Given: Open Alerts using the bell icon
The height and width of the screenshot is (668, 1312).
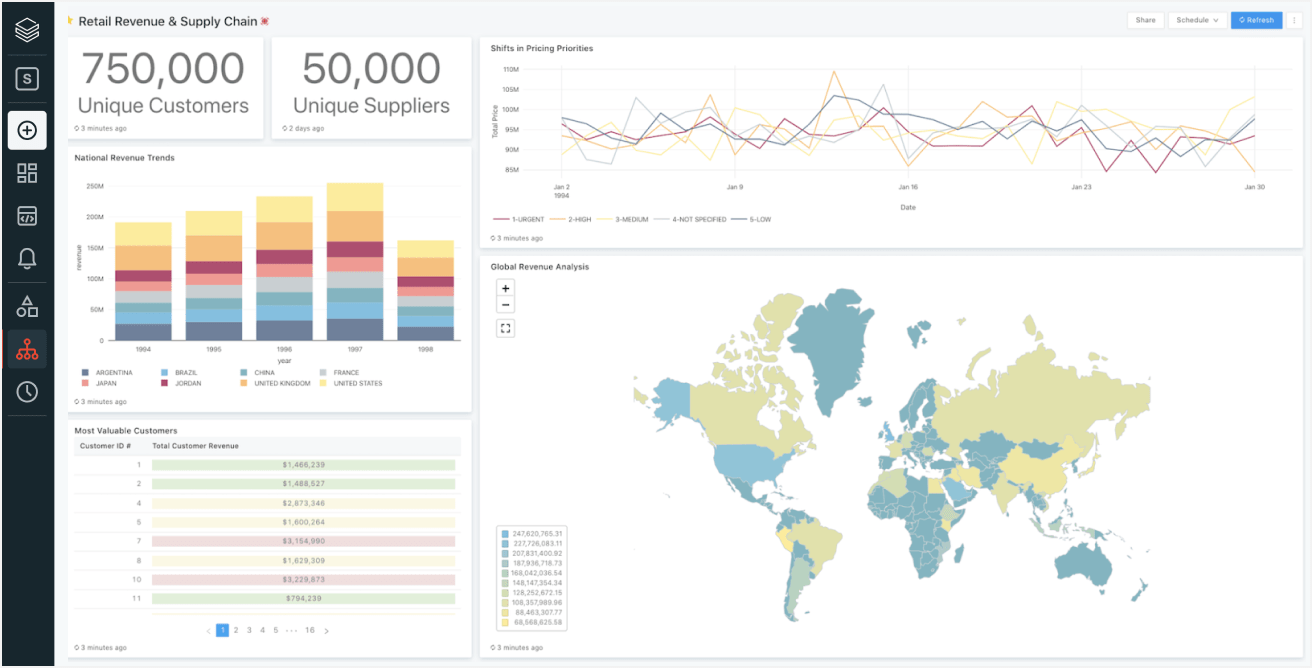Looking at the screenshot, I should 27,259.
